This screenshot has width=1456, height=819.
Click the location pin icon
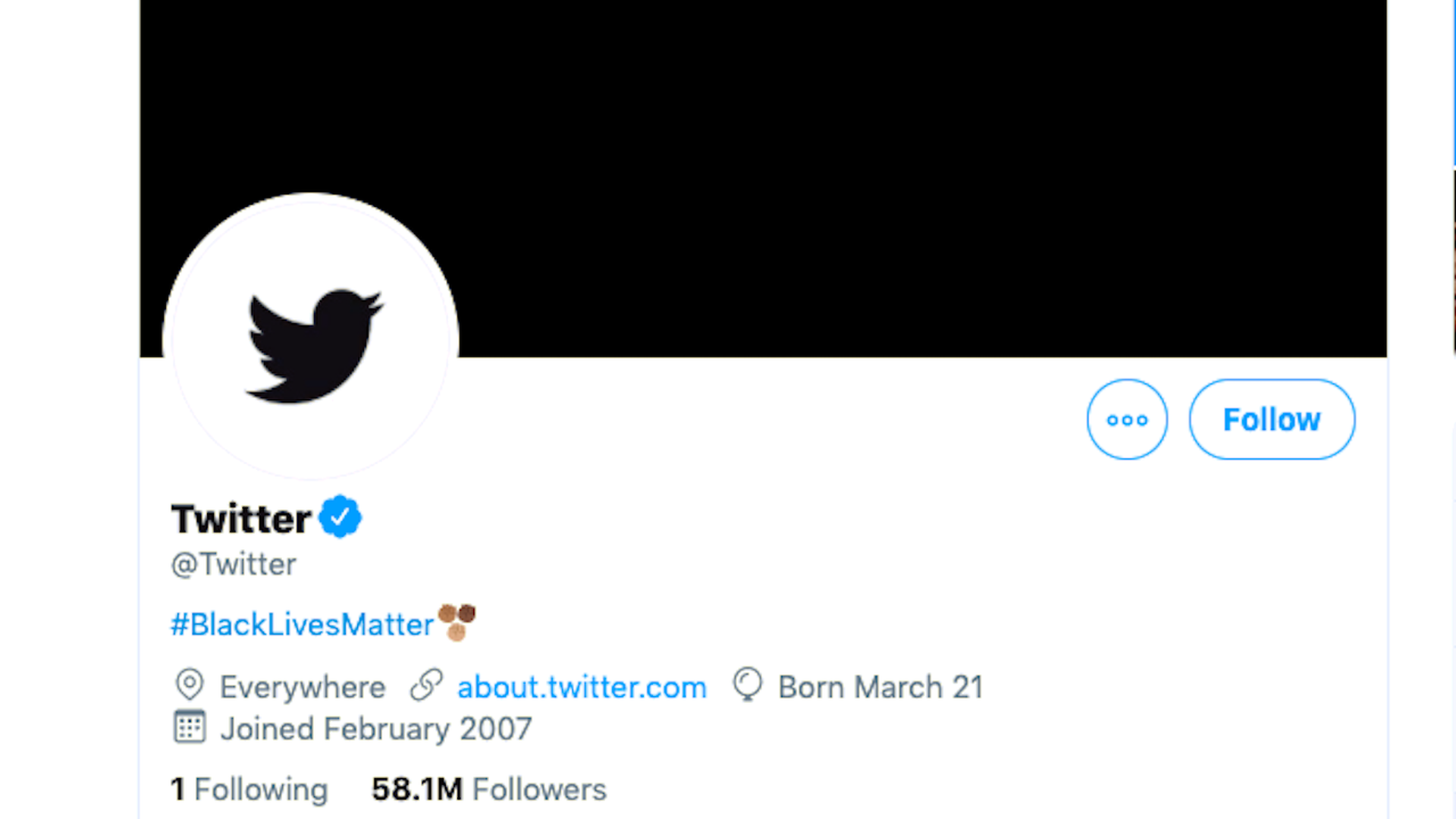tap(190, 686)
